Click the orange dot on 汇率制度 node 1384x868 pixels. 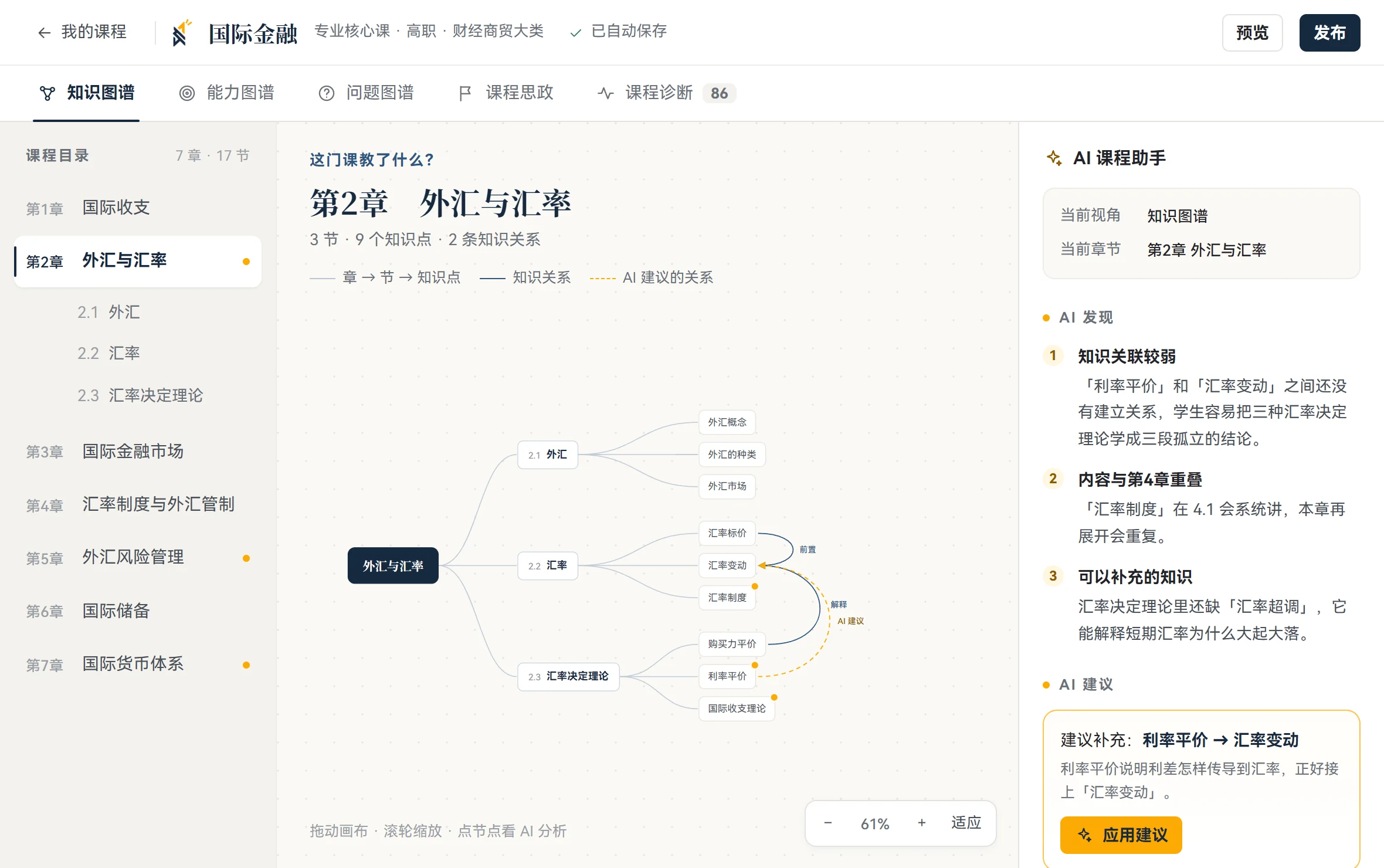(x=755, y=586)
